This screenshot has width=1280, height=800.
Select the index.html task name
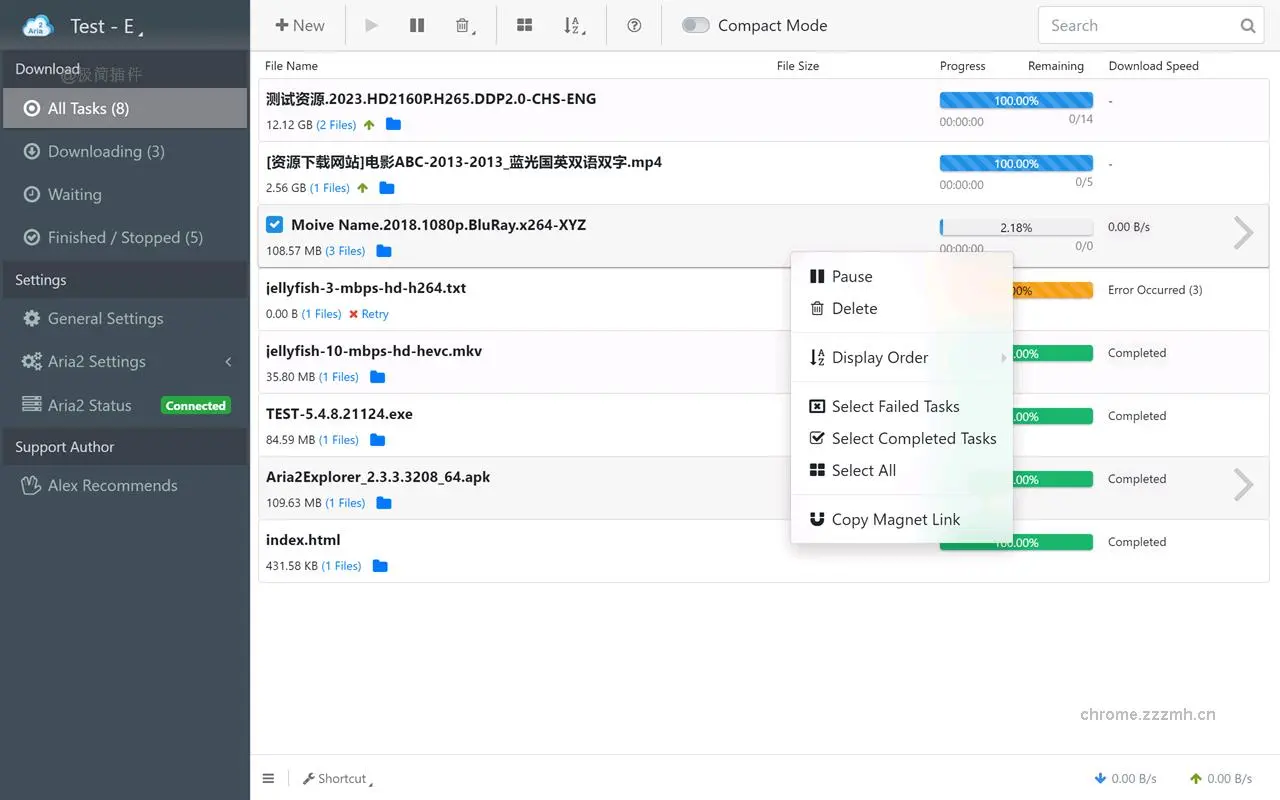[303, 540]
